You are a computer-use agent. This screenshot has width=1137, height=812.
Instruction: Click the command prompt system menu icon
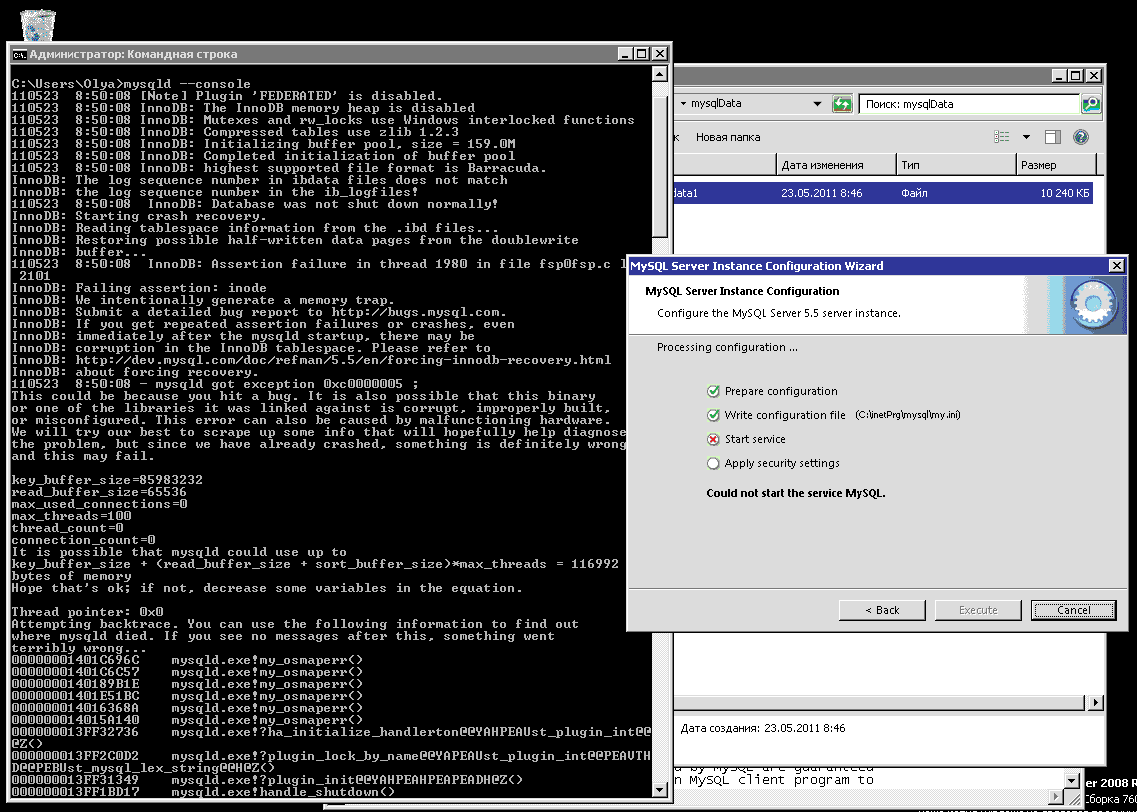[x=19, y=54]
